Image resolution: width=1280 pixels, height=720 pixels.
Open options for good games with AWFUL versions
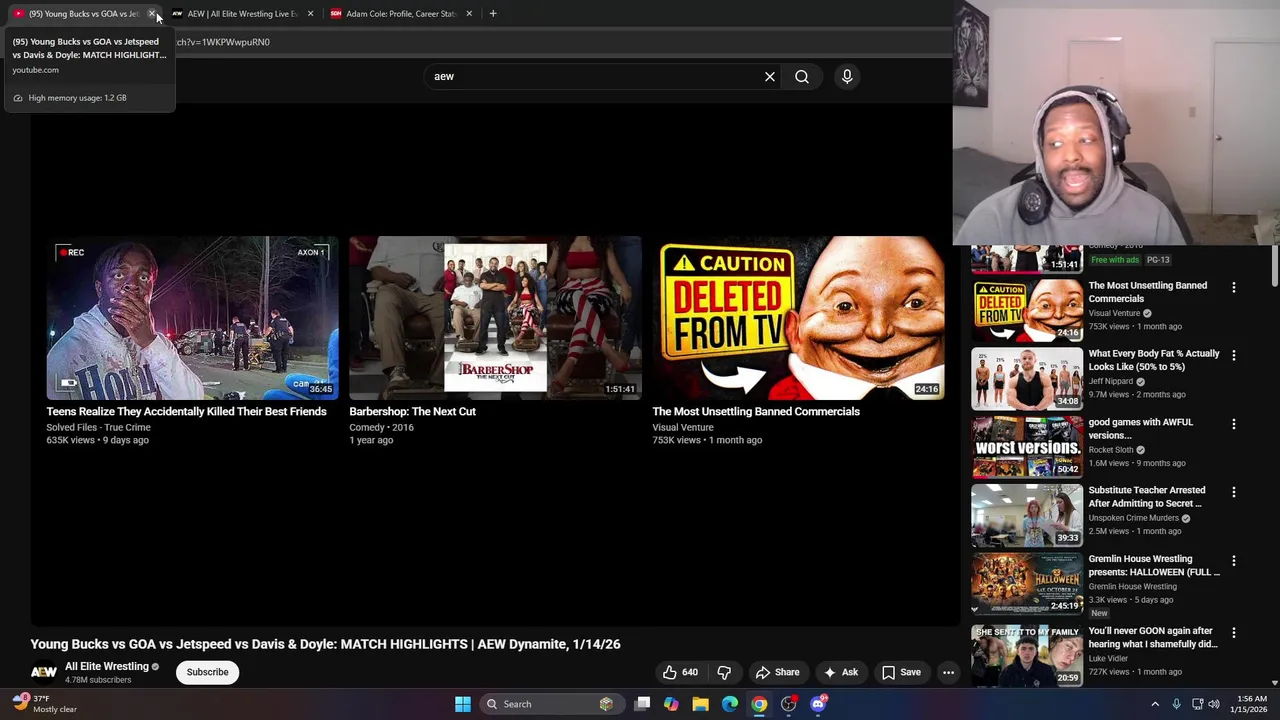(x=1233, y=424)
